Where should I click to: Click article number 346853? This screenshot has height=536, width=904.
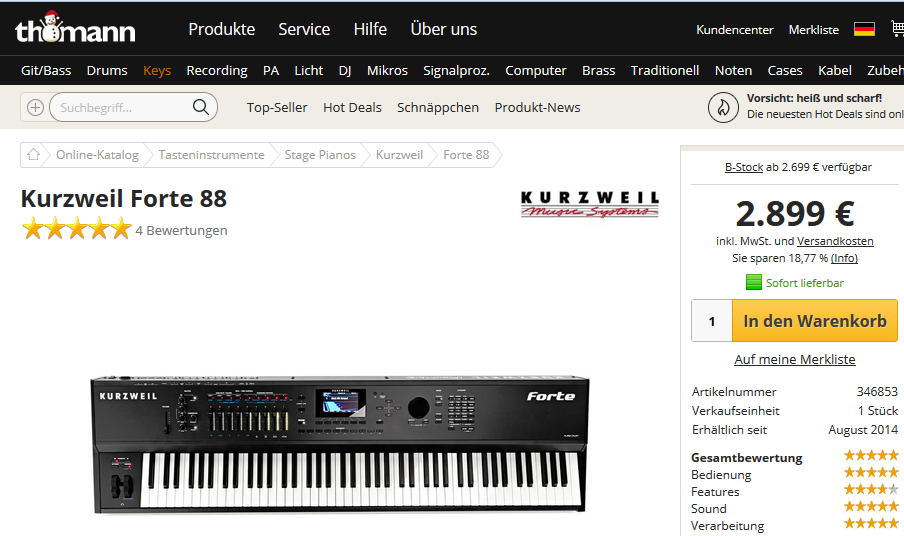877,391
